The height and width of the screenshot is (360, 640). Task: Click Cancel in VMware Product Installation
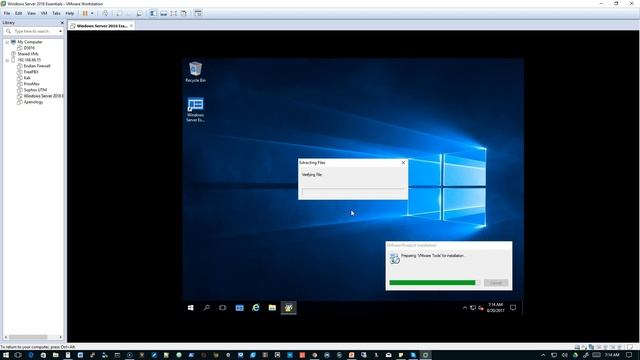(x=496, y=283)
